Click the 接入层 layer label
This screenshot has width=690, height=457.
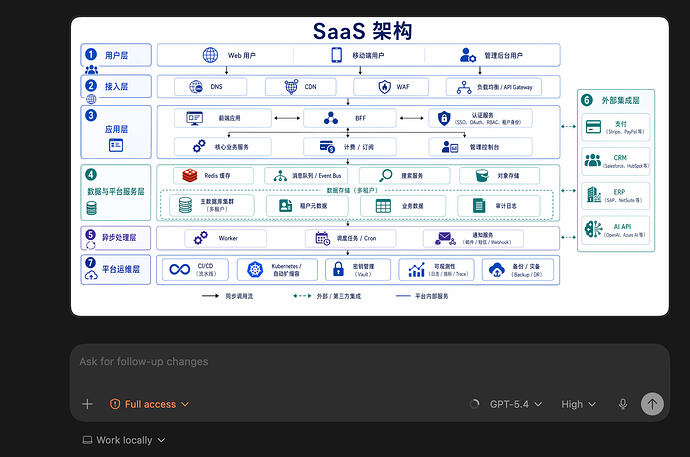[116, 87]
